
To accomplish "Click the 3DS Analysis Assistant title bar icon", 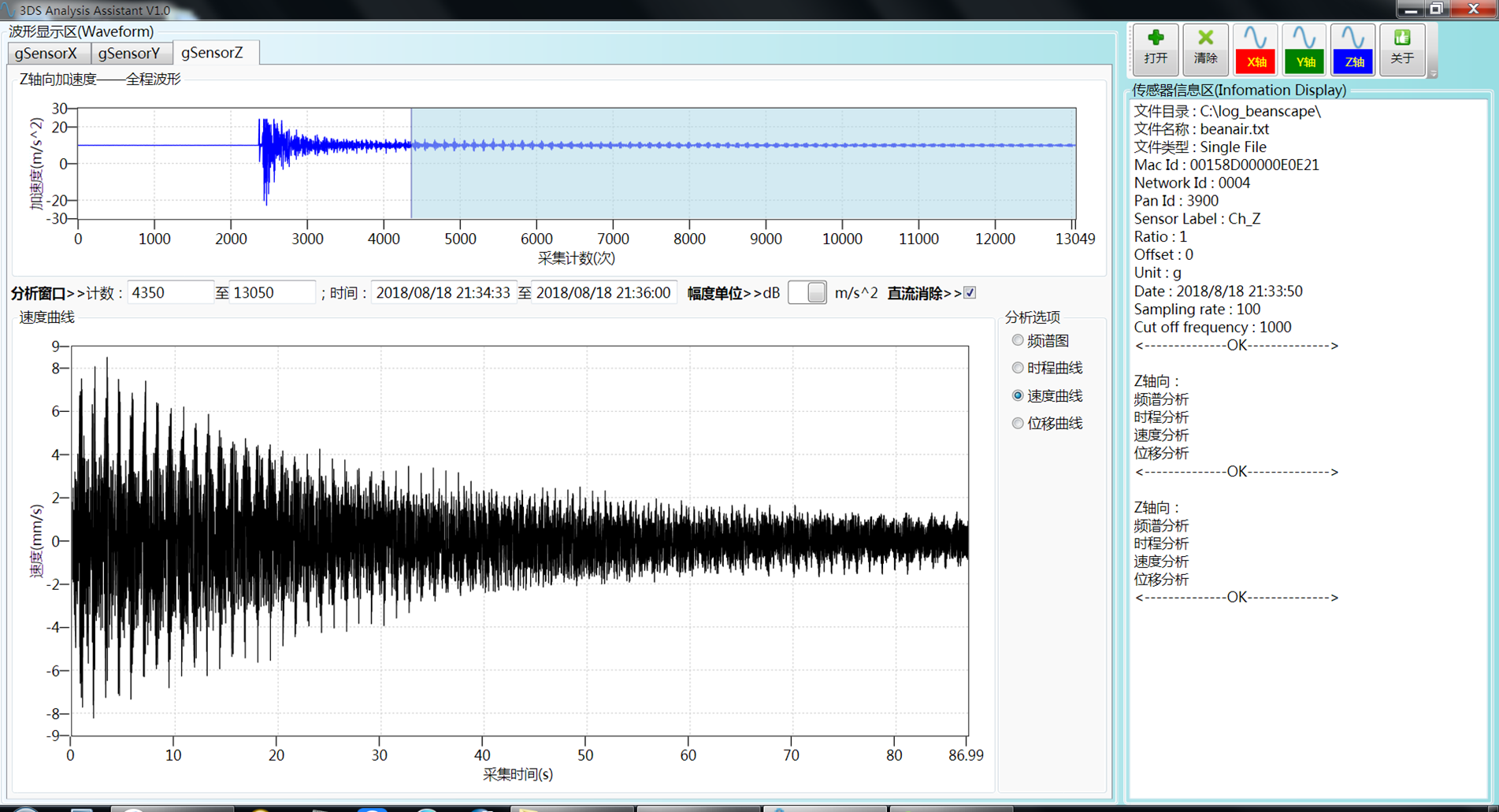I will coord(9,9).
